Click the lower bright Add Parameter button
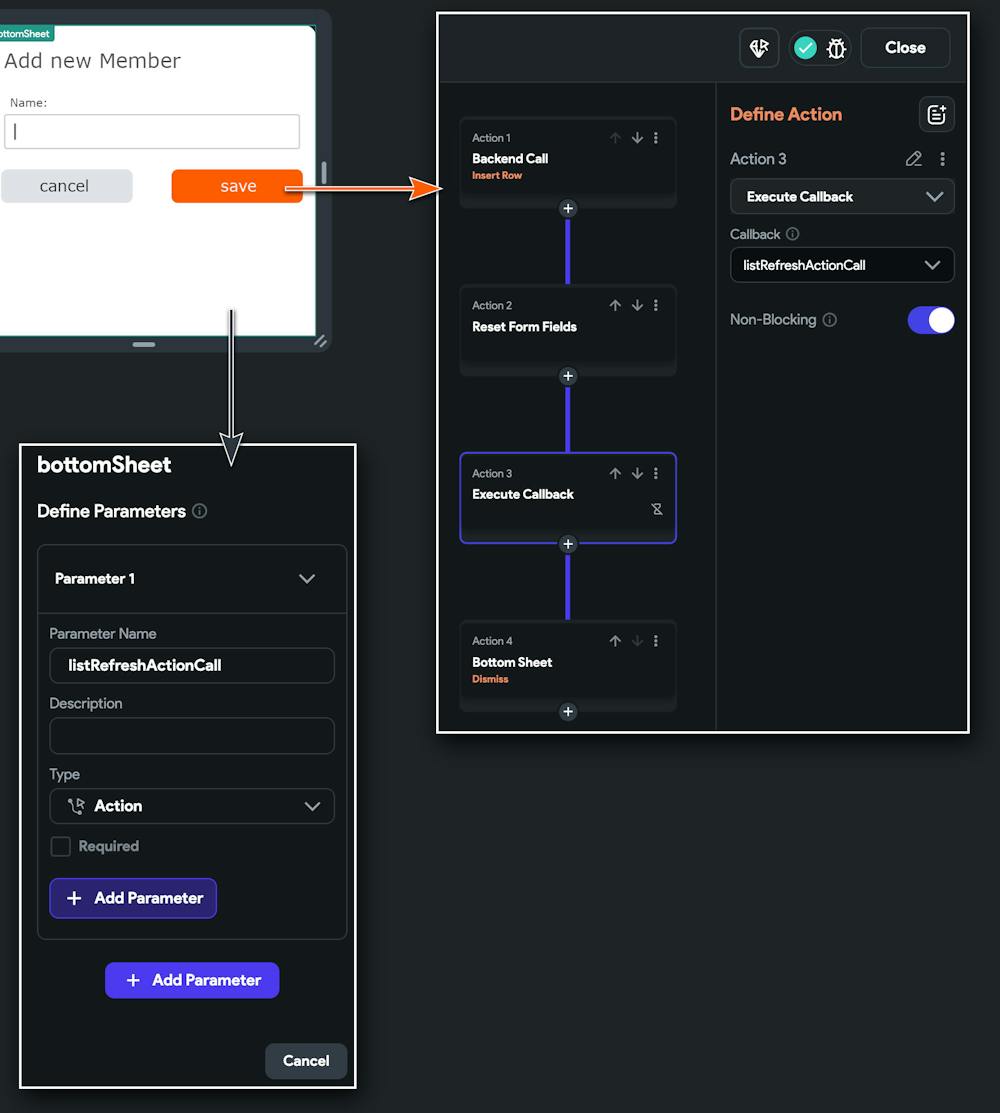 pos(192,980)
